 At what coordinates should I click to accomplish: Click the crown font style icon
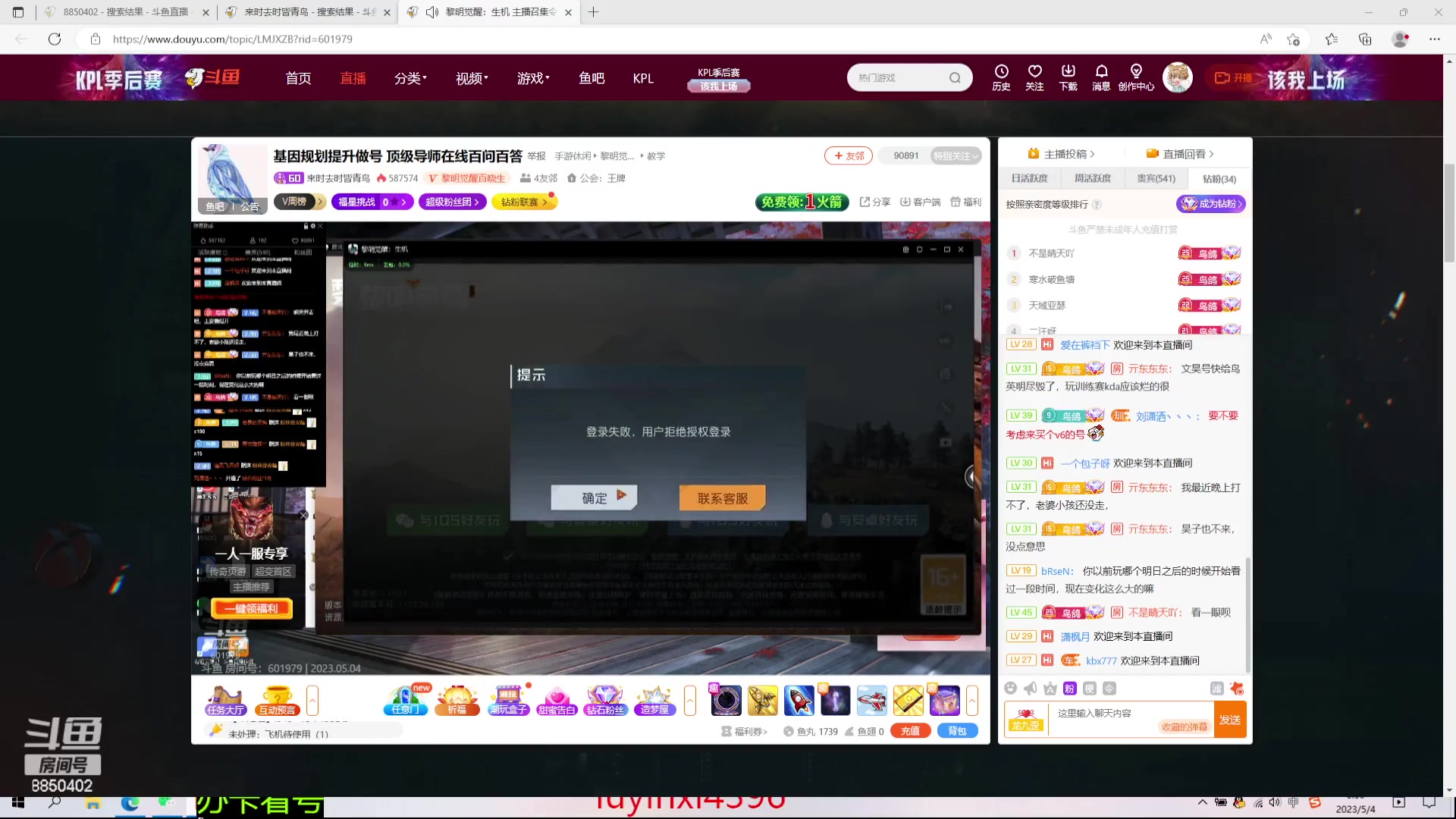tap(1050, 688)
